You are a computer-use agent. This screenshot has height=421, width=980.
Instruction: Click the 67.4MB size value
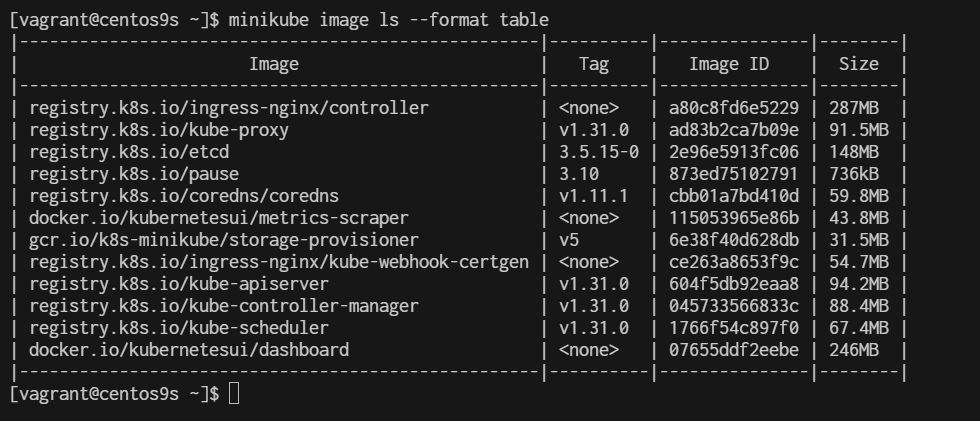[859, 328]
